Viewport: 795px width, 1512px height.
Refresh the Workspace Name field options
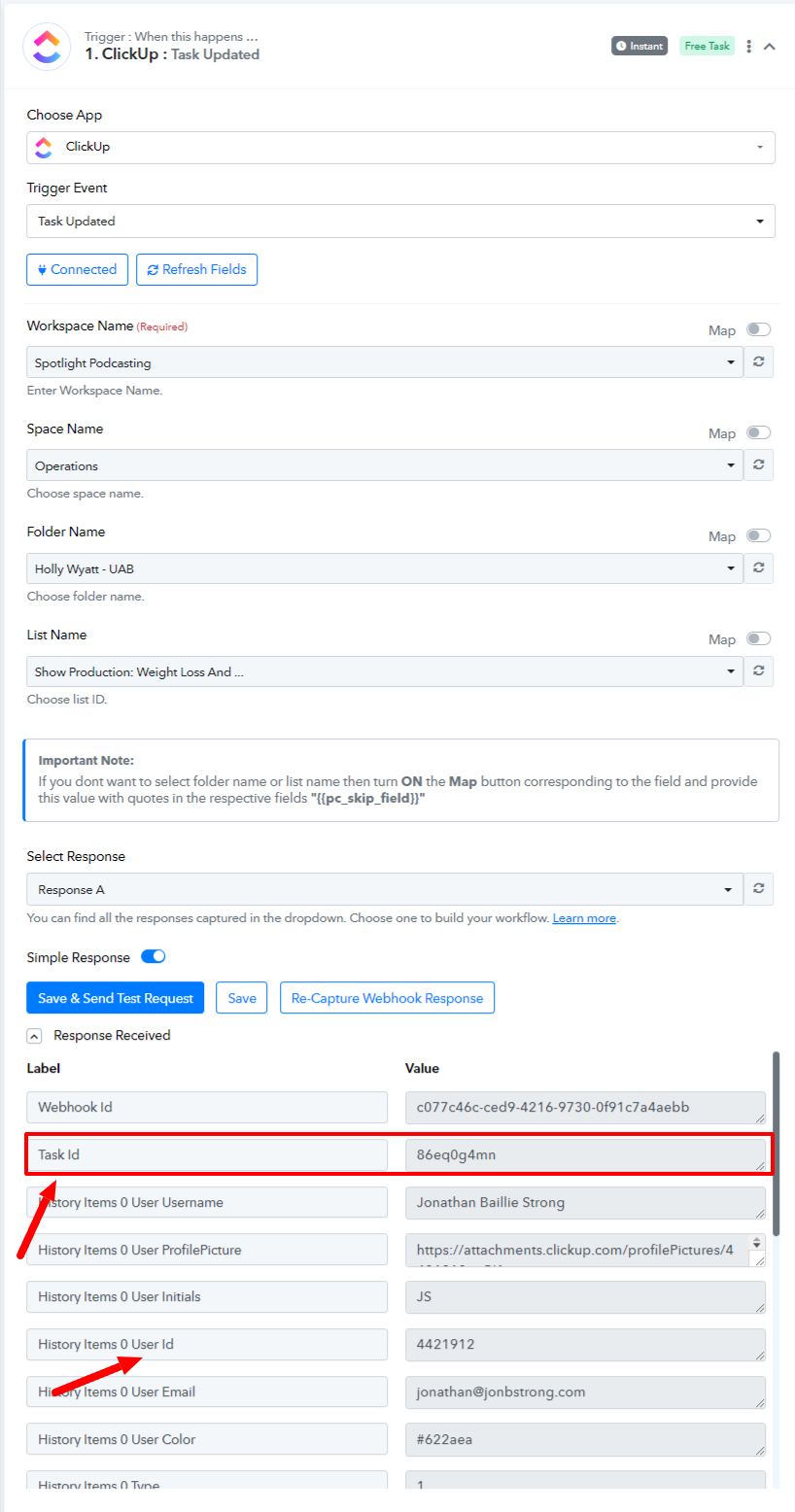(758, 362)
